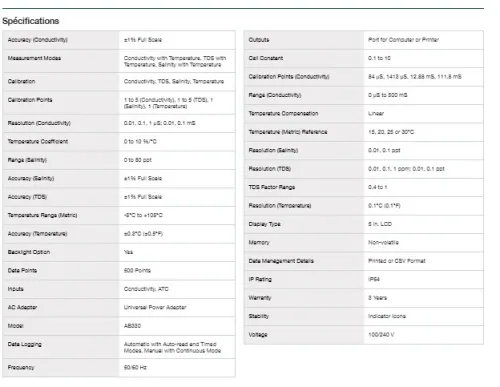Click the Model value "AB330"
500x387 pixels.
(132, 326)
